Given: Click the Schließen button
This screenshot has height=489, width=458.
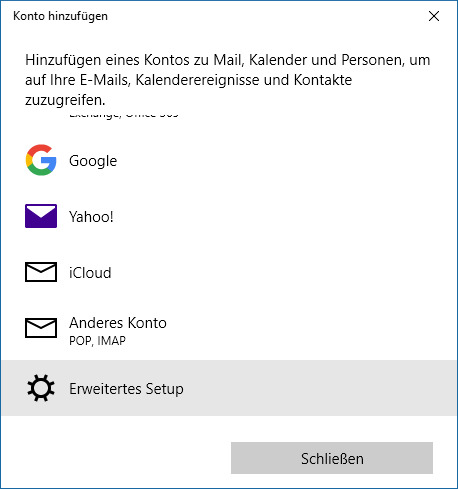Looking at the screenshot, I should [332, 458].
